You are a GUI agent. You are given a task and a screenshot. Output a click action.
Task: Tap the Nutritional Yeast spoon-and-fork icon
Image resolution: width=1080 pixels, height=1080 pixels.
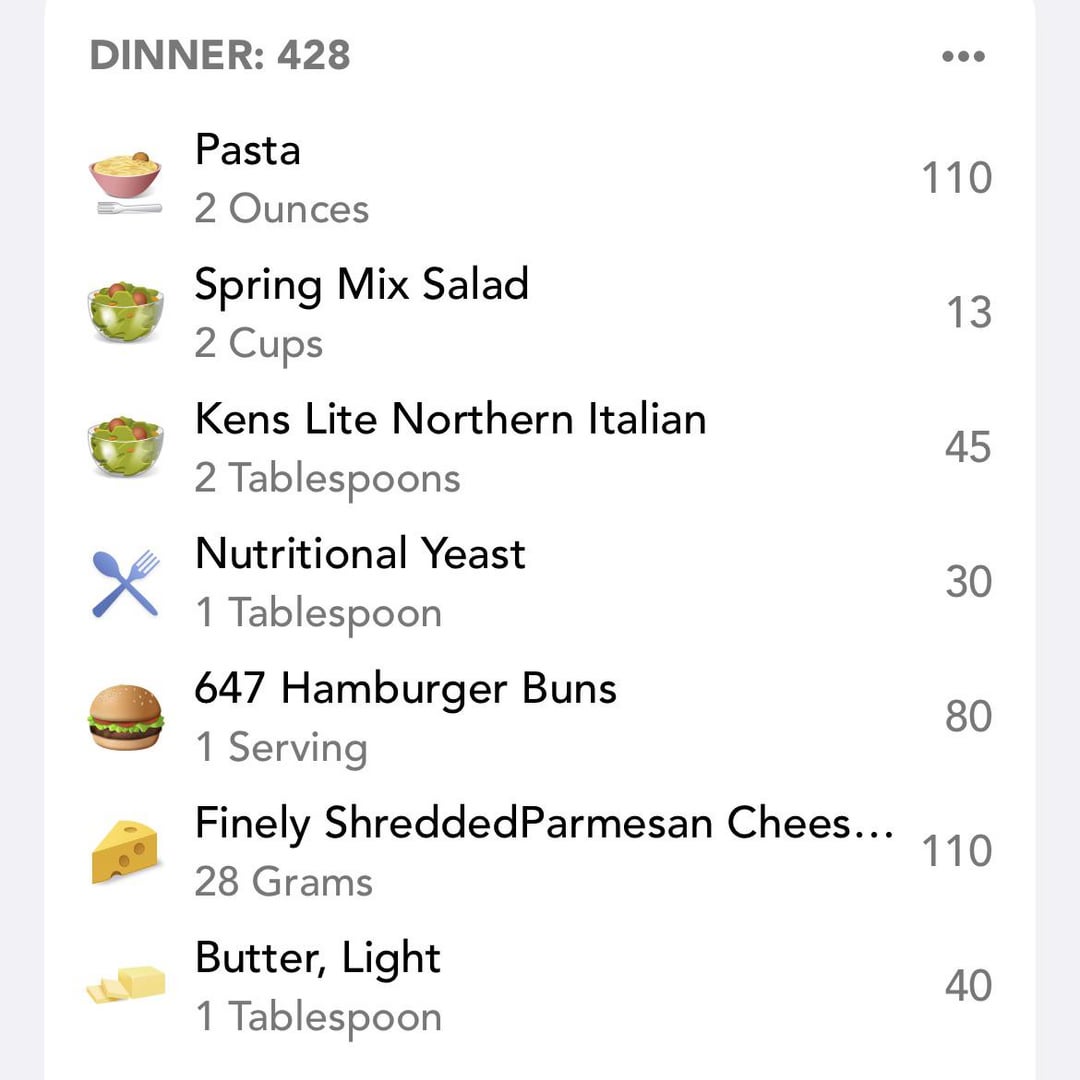click(x=125, y=583)
